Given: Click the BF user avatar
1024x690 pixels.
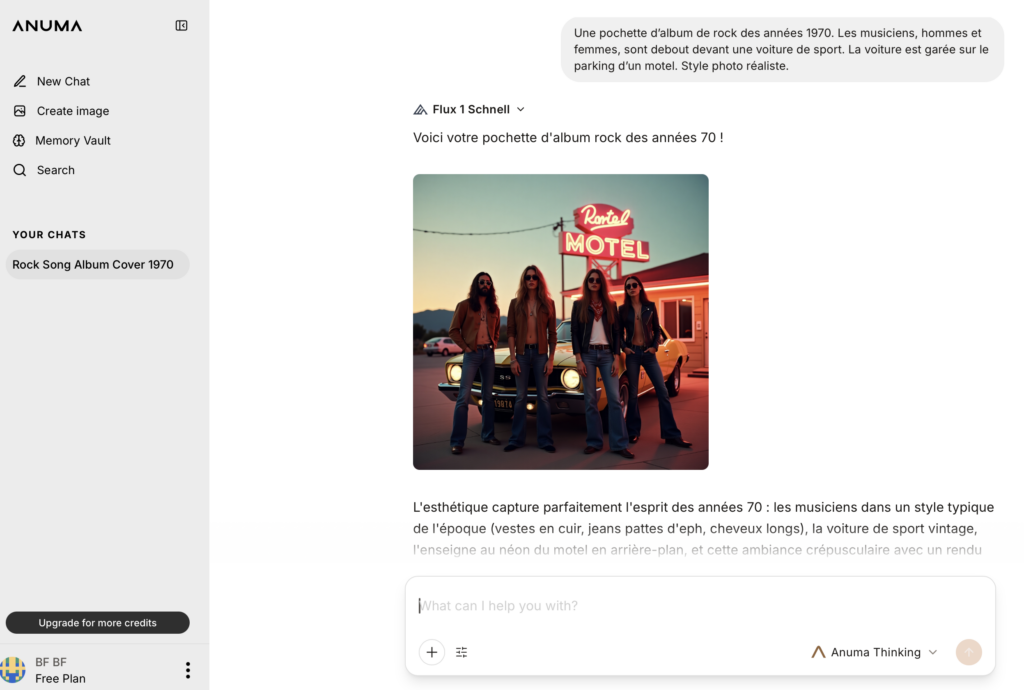Looking at the screenshot, I should tap(14, 670).
